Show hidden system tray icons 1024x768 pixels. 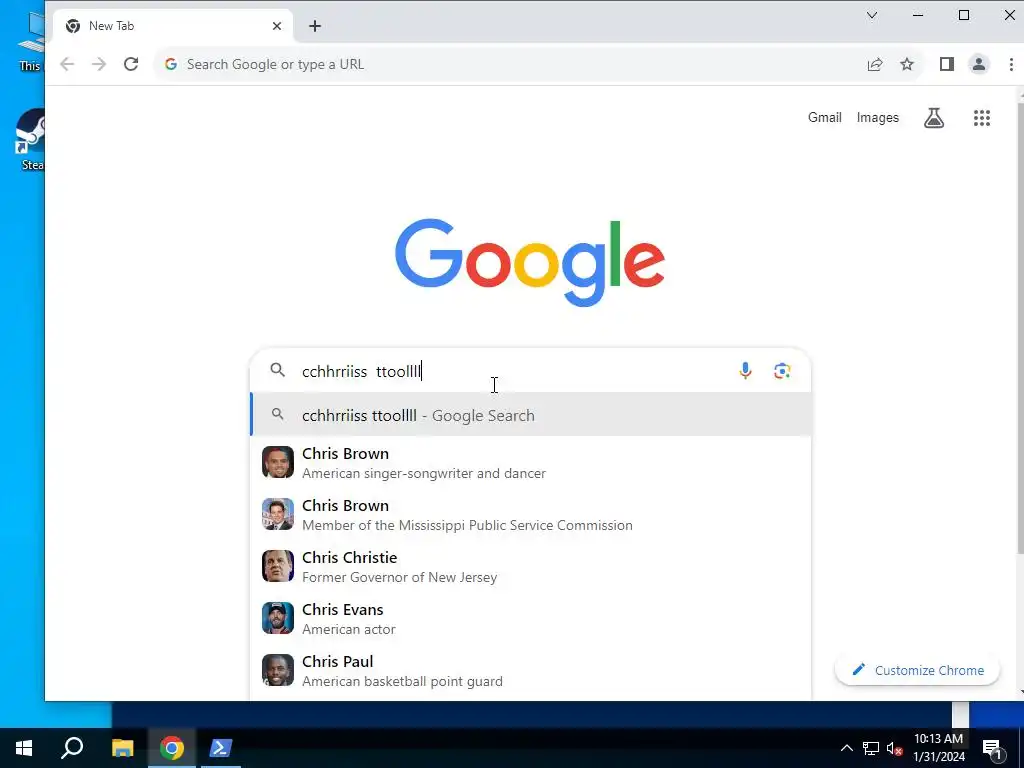pos(846,748)
